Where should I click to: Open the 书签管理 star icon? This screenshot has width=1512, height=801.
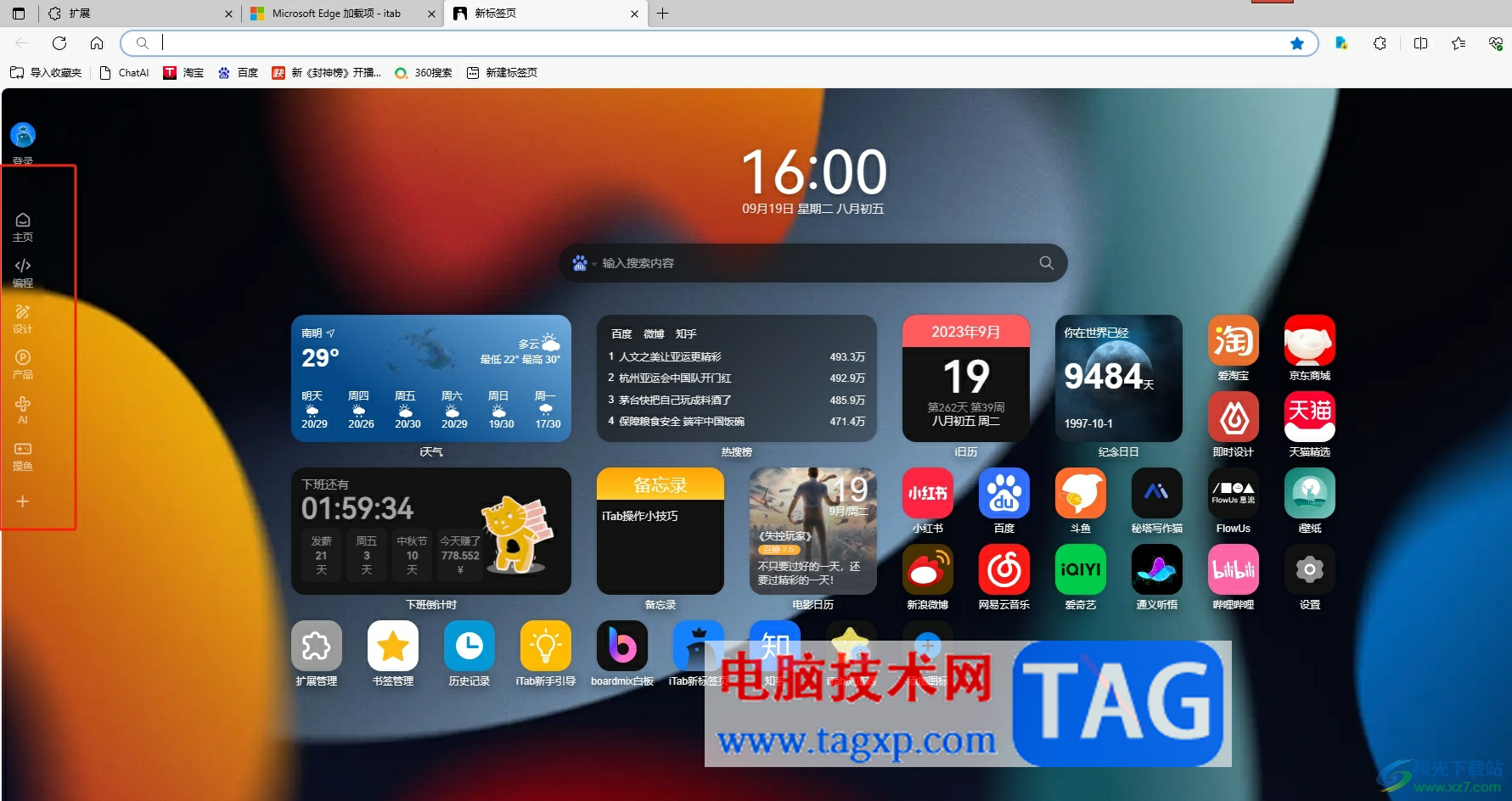[392, 646]
